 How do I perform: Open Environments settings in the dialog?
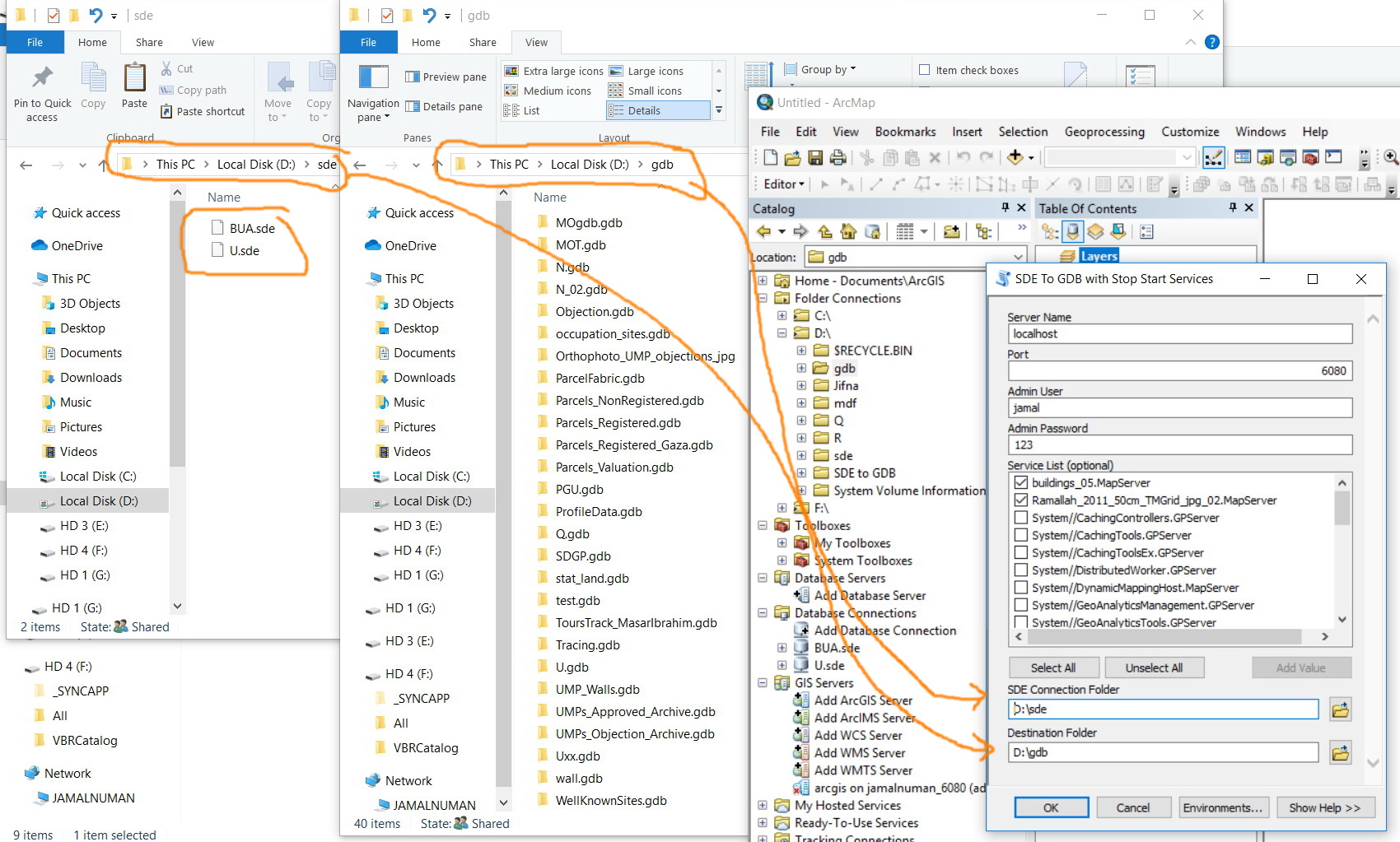[1223, 807]
